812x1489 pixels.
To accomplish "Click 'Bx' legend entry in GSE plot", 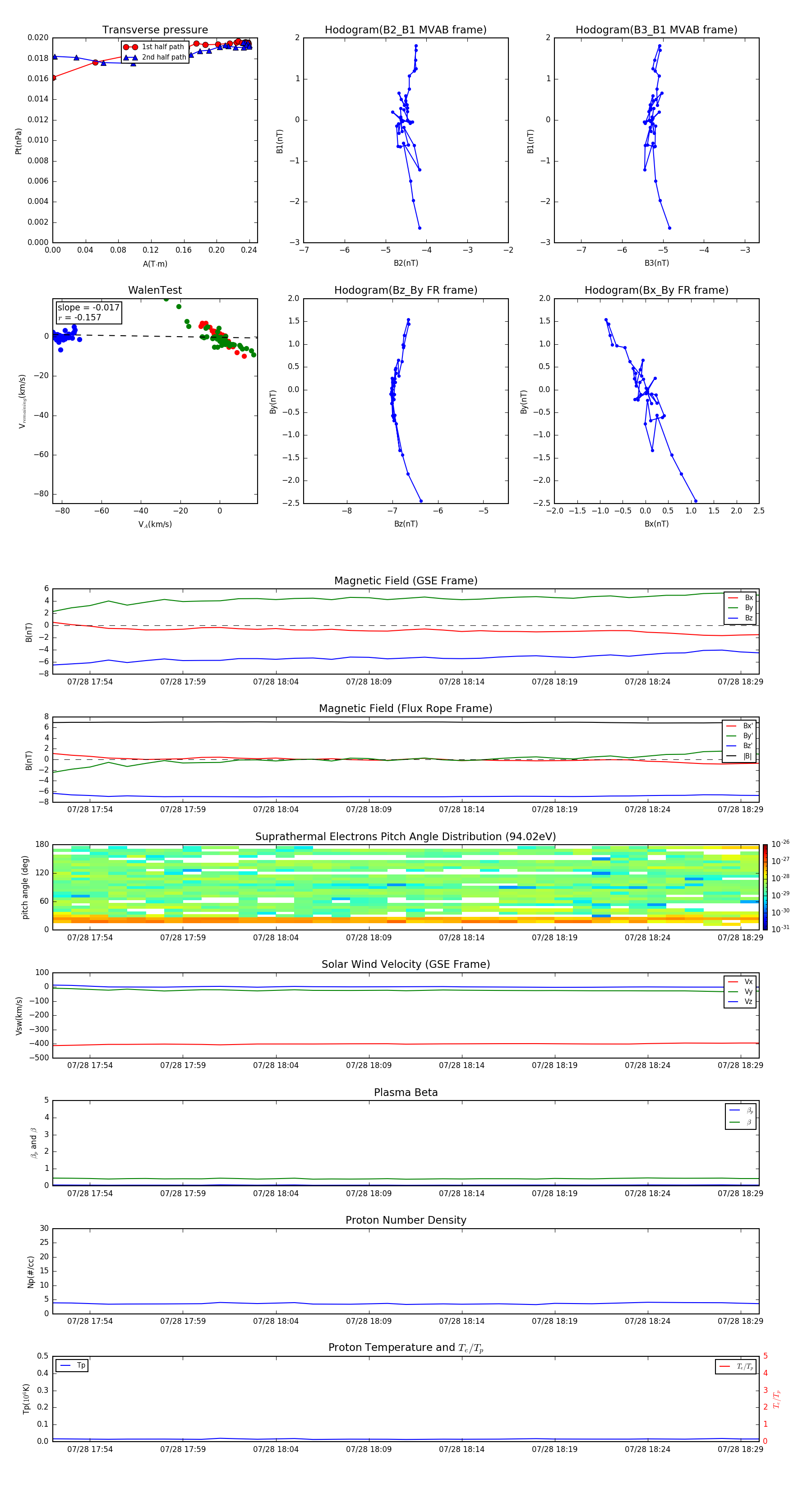I will click(x=741, y=598).
